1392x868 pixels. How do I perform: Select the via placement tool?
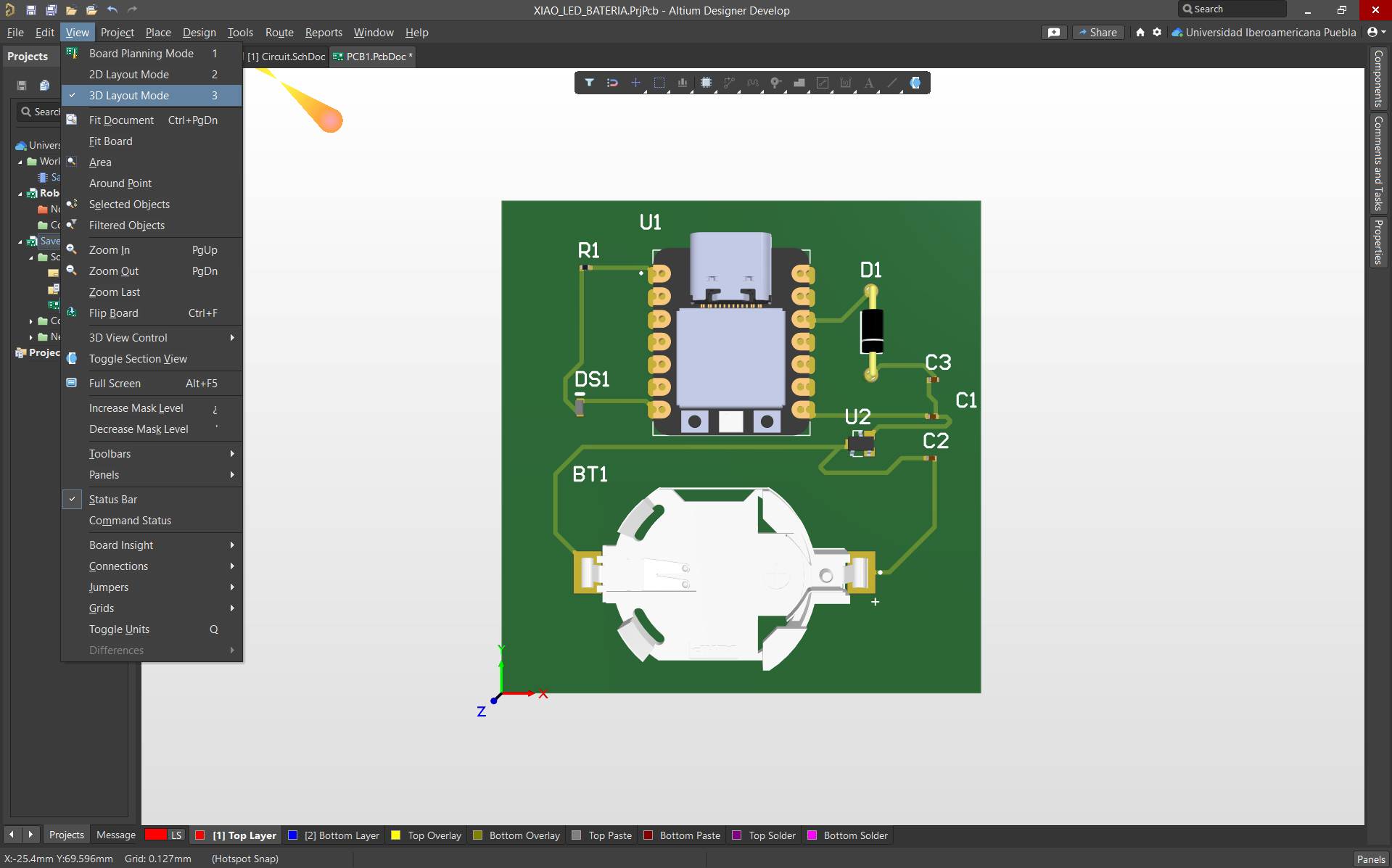(x=776, y=83)
